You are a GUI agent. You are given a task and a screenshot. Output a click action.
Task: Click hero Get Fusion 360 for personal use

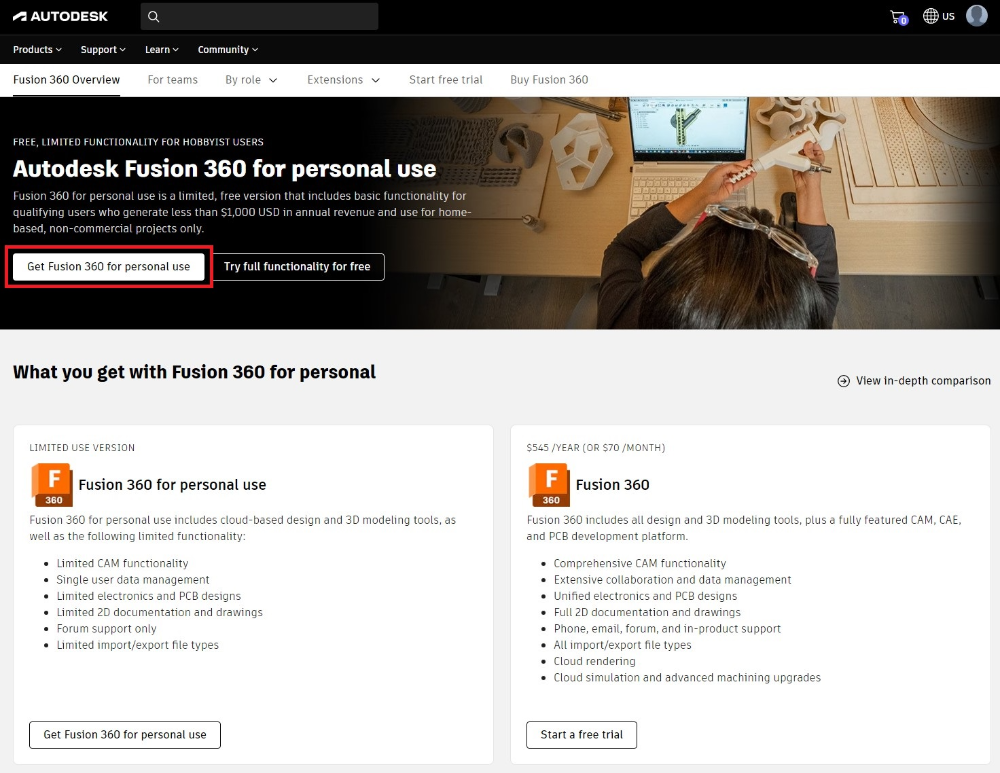point(108,267)
